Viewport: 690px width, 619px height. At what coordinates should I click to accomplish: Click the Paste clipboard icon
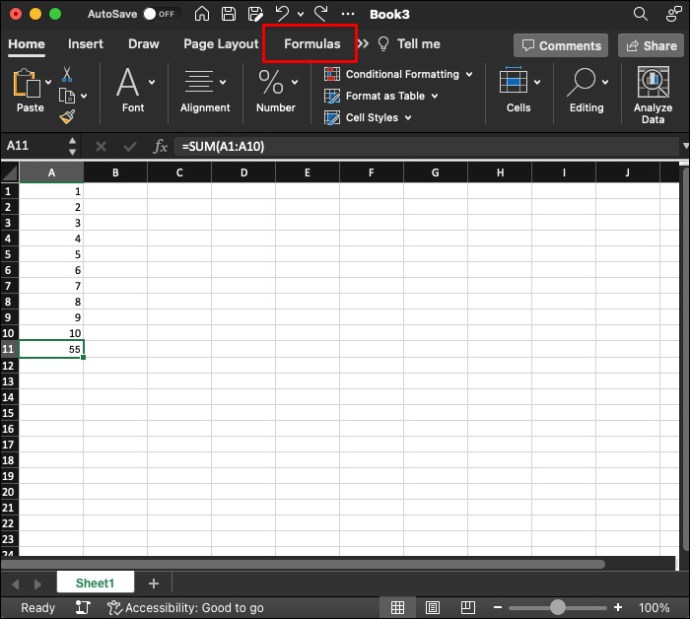pos(26,83)
